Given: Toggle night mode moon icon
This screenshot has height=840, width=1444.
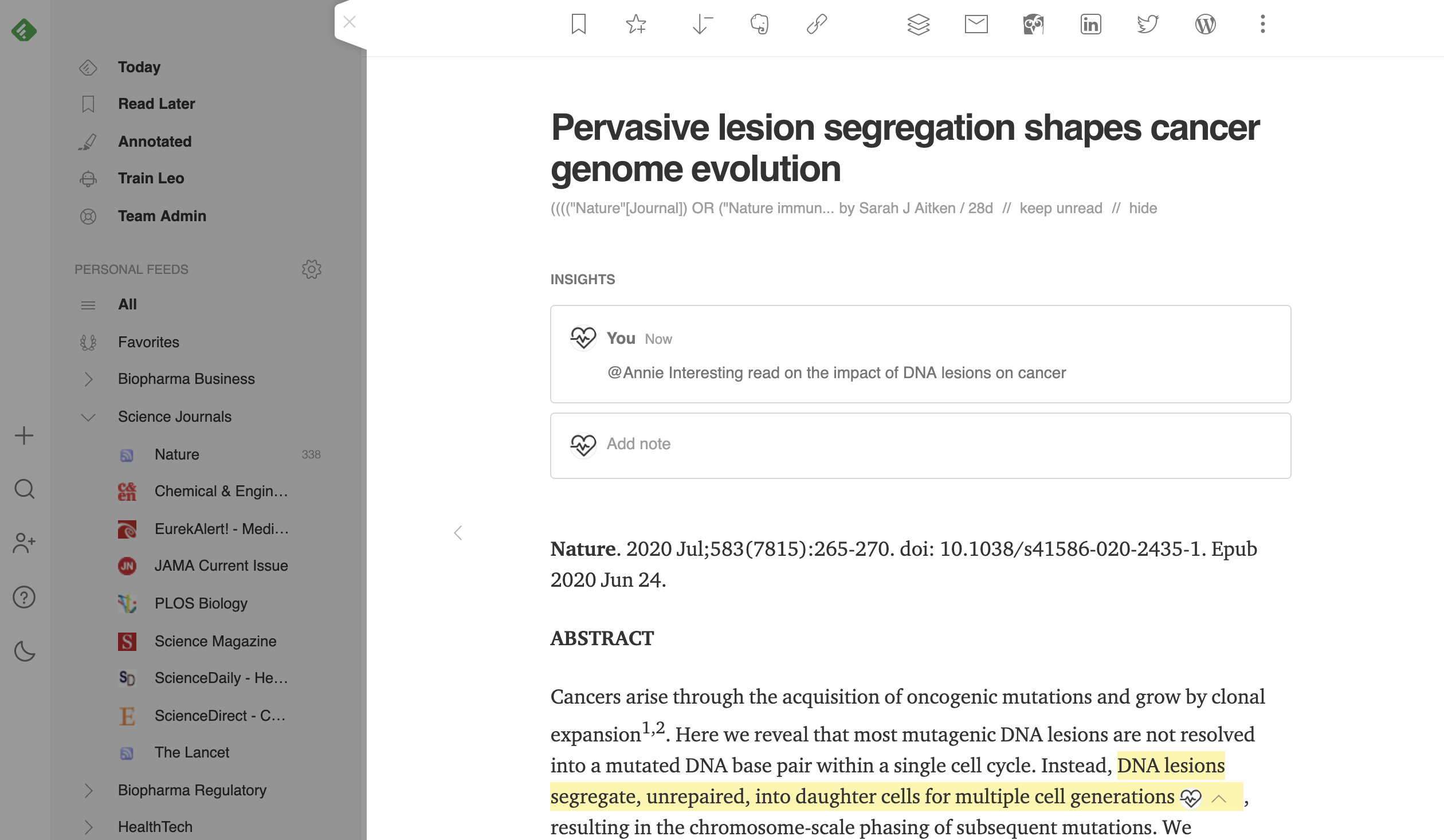Looking at the screenshot, I should pyautogui.click(x=24, y=651).
